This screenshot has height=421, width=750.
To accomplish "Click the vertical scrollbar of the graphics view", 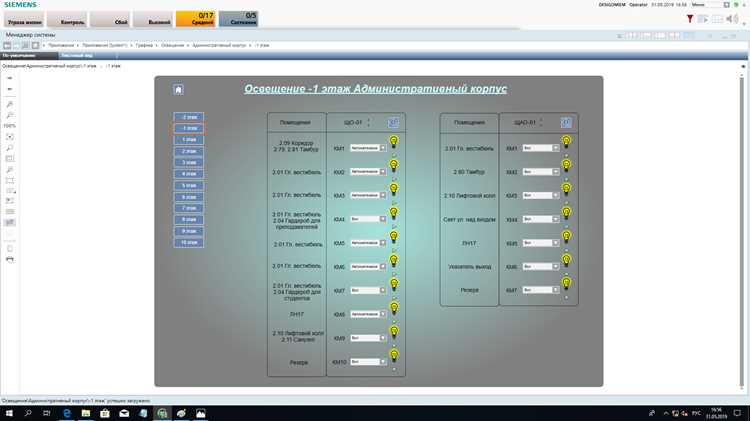I will [x=742, y=232].
